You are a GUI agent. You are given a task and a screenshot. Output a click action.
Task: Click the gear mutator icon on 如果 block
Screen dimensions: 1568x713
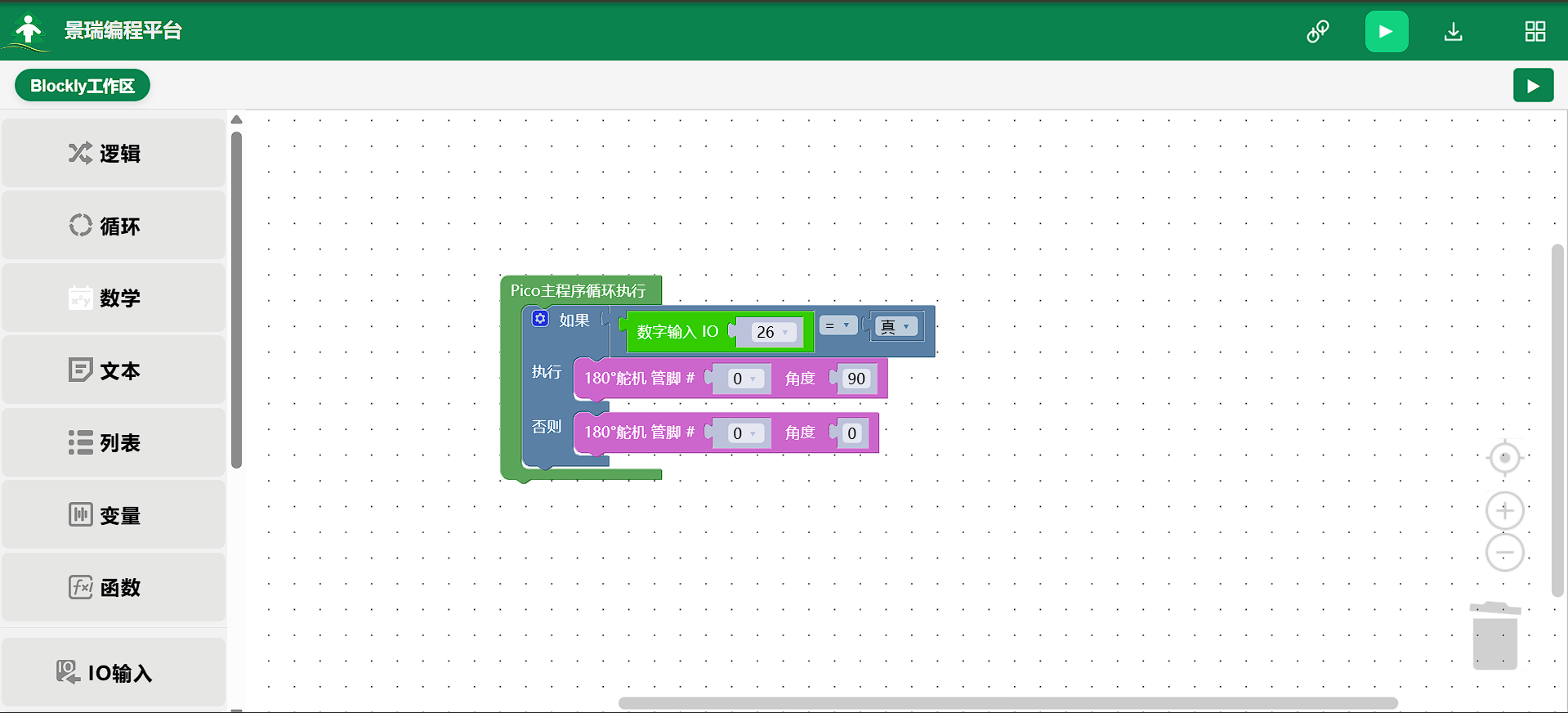coord(540,318)
